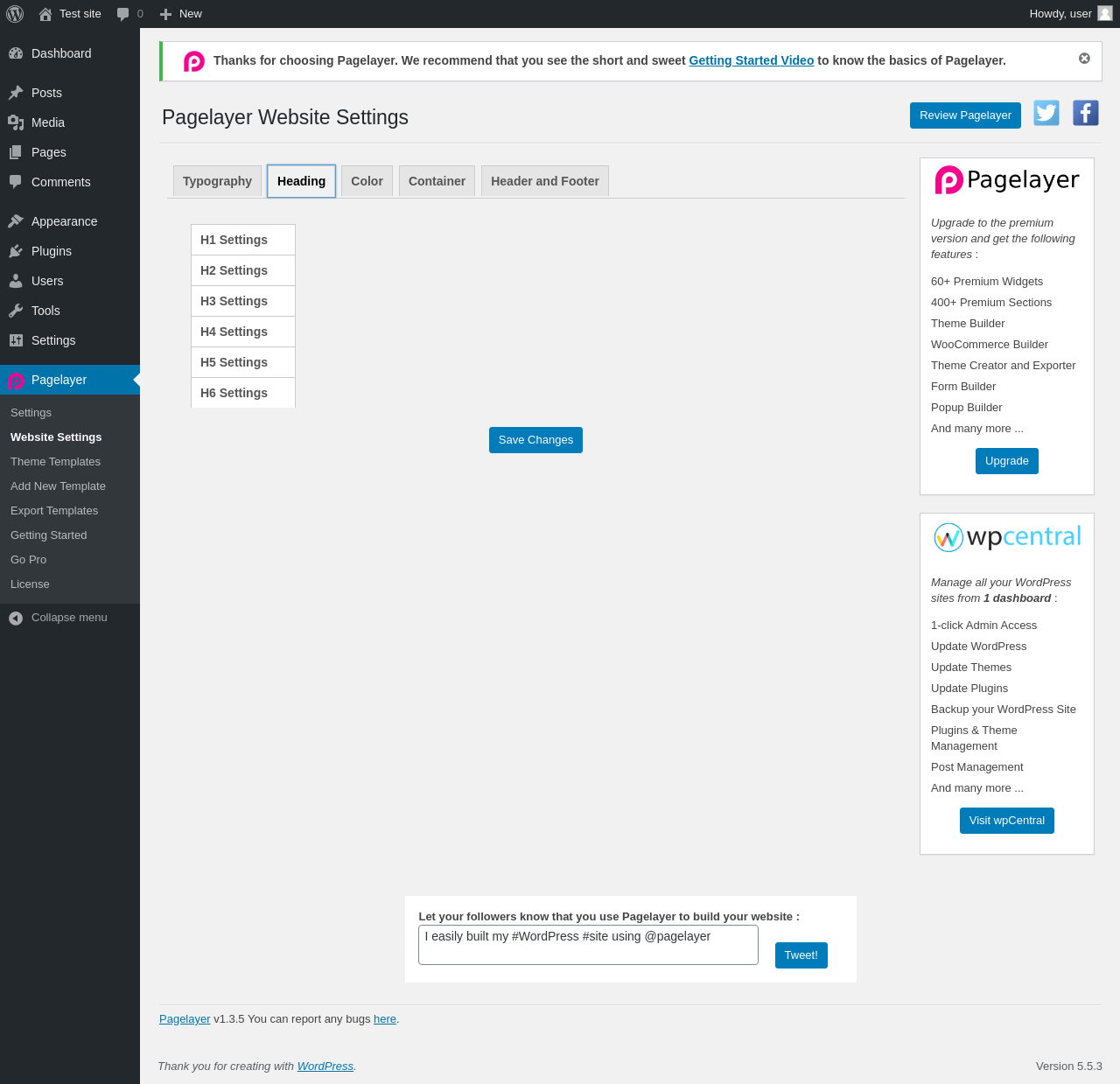Viewport: 1120px width, 1084px height.
Task: Click the WordPress footer link
Action: coord(325,1067)
